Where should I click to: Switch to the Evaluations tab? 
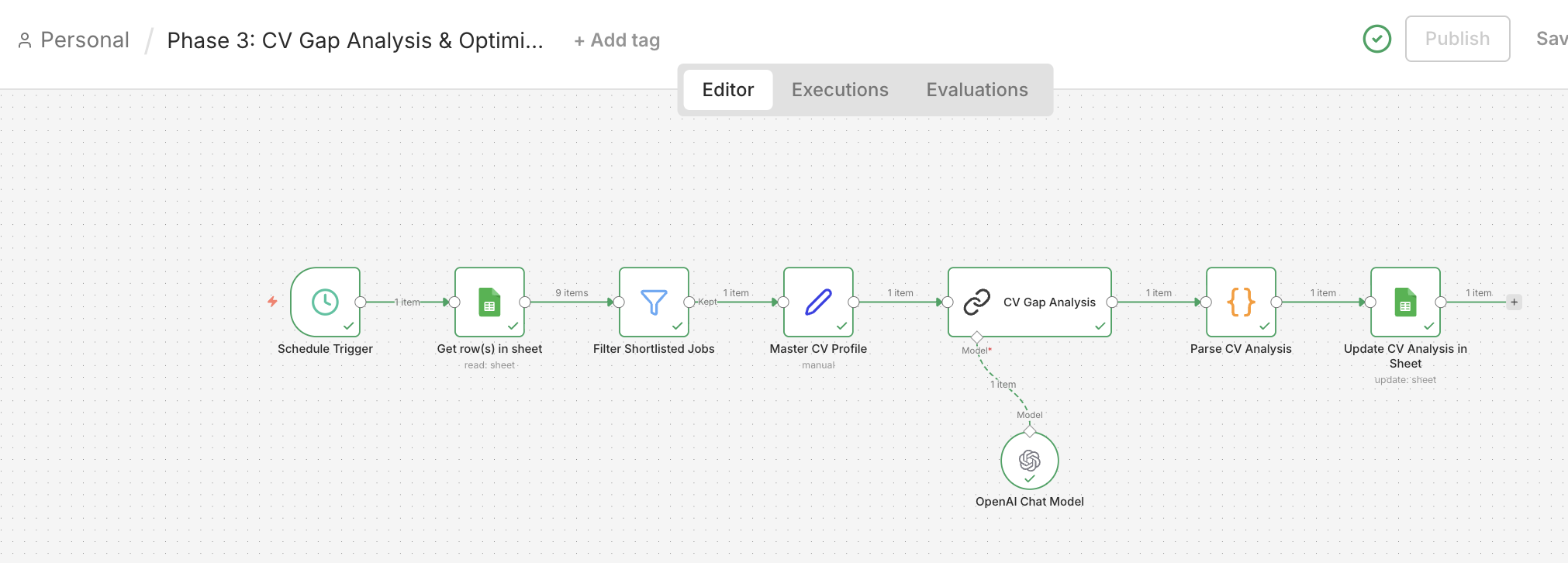pyautogui.click(x=977, y=90)
